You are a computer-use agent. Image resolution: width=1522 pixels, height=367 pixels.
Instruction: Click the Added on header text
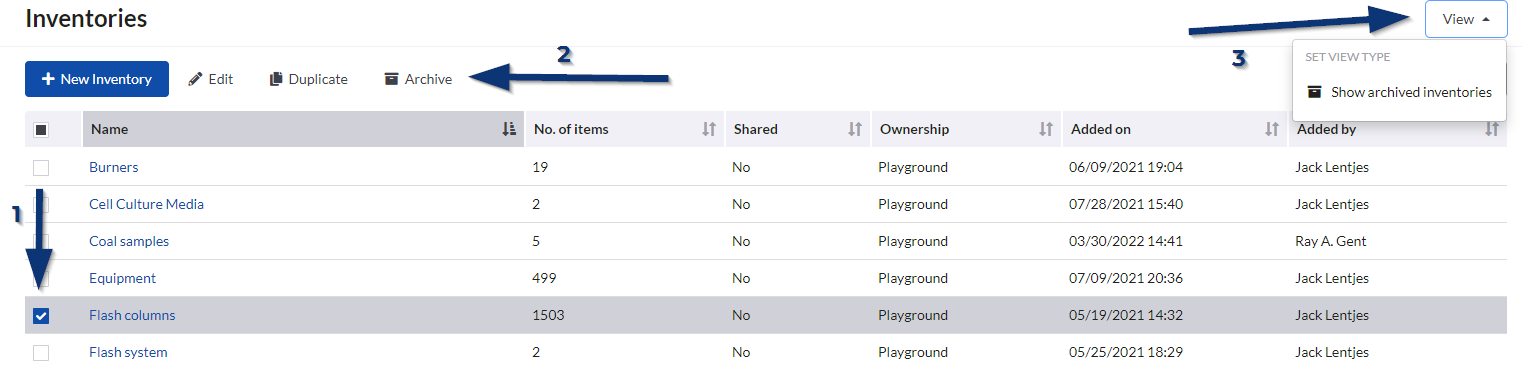[1101, 129]
